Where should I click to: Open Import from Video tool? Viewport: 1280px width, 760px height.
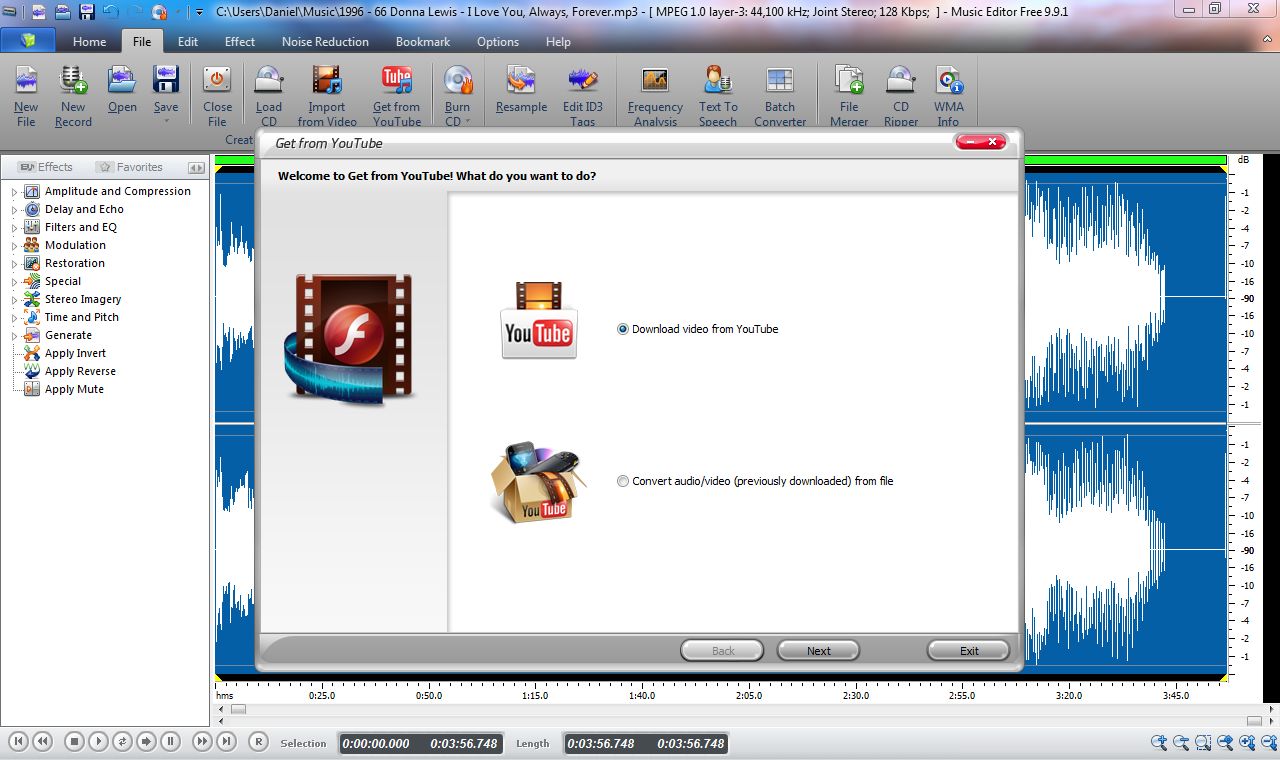coord(327,96)
